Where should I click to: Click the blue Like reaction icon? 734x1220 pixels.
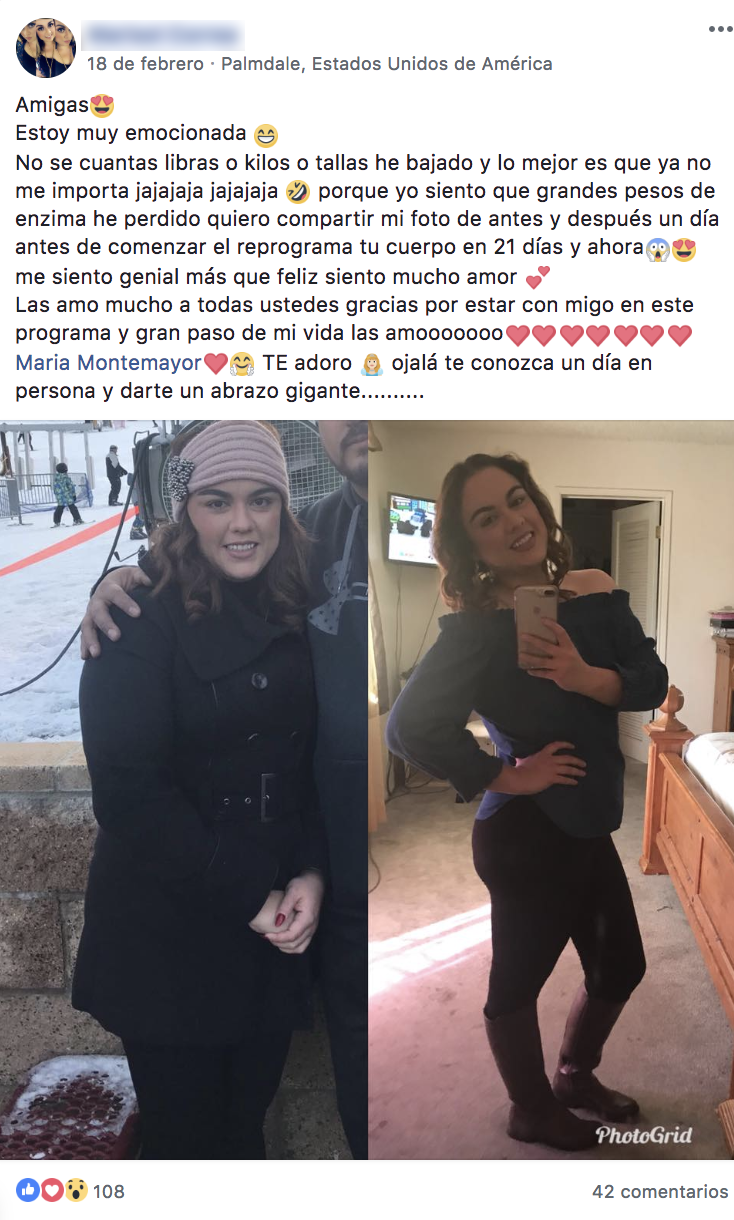coord(27,1190)
